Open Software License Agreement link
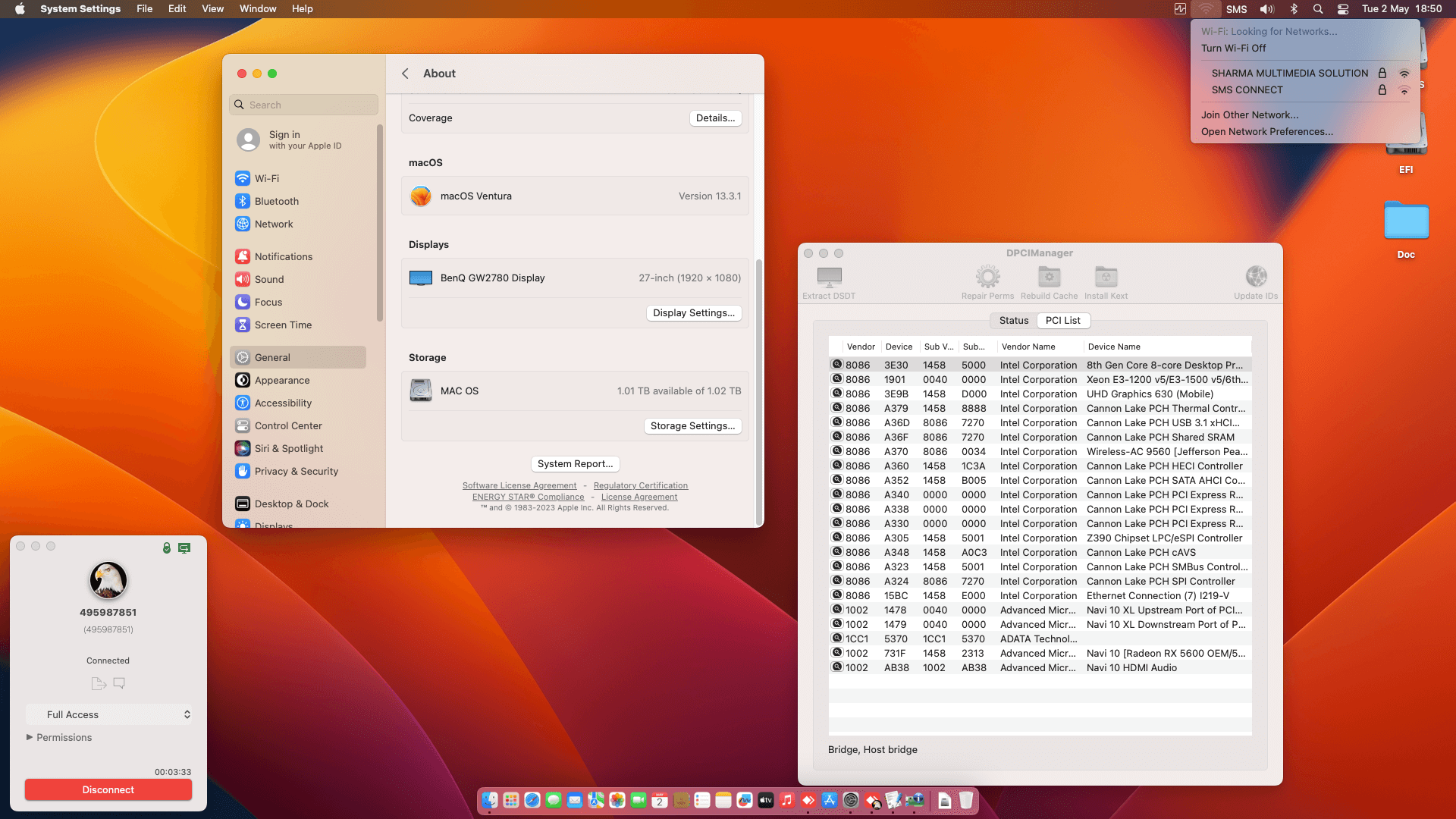This screenshot has height=819, width=1456. coord(519,485)
